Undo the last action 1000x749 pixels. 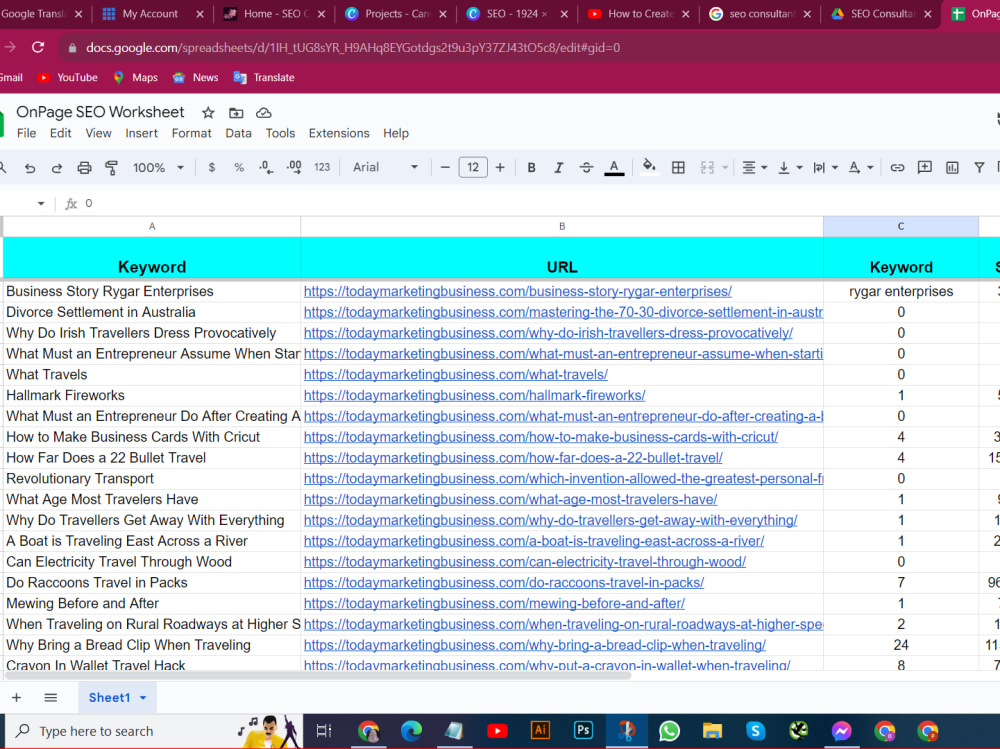tap(30, 168)
